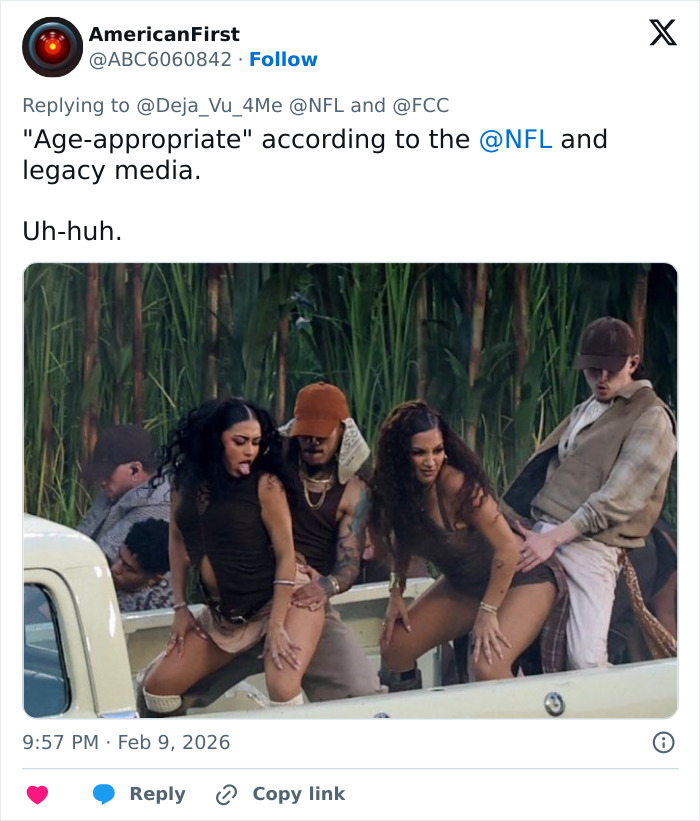Click the AmericanFirst display name

[x=163, y=33]
